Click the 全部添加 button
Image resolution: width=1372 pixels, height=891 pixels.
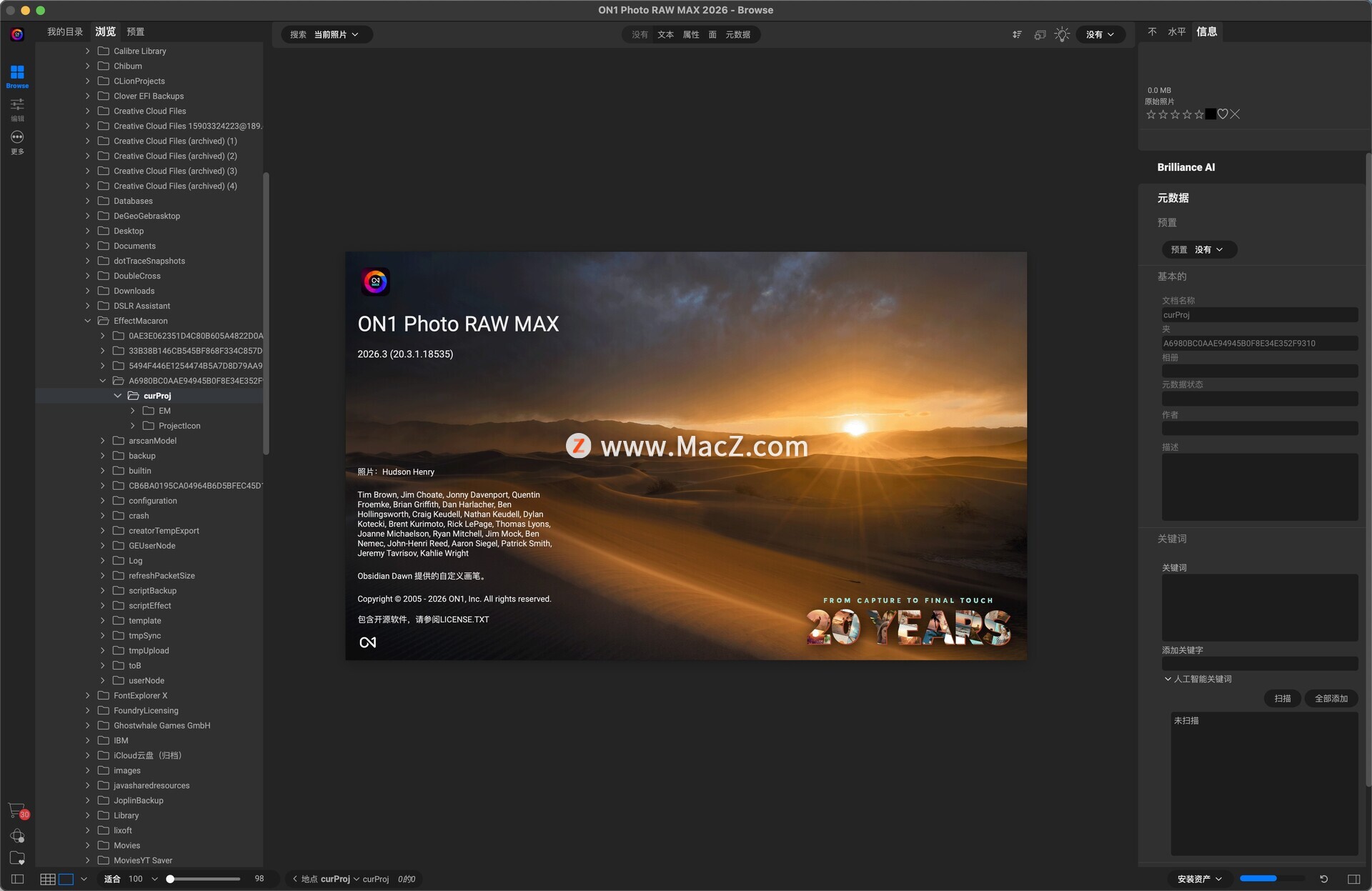(1331, 698)
